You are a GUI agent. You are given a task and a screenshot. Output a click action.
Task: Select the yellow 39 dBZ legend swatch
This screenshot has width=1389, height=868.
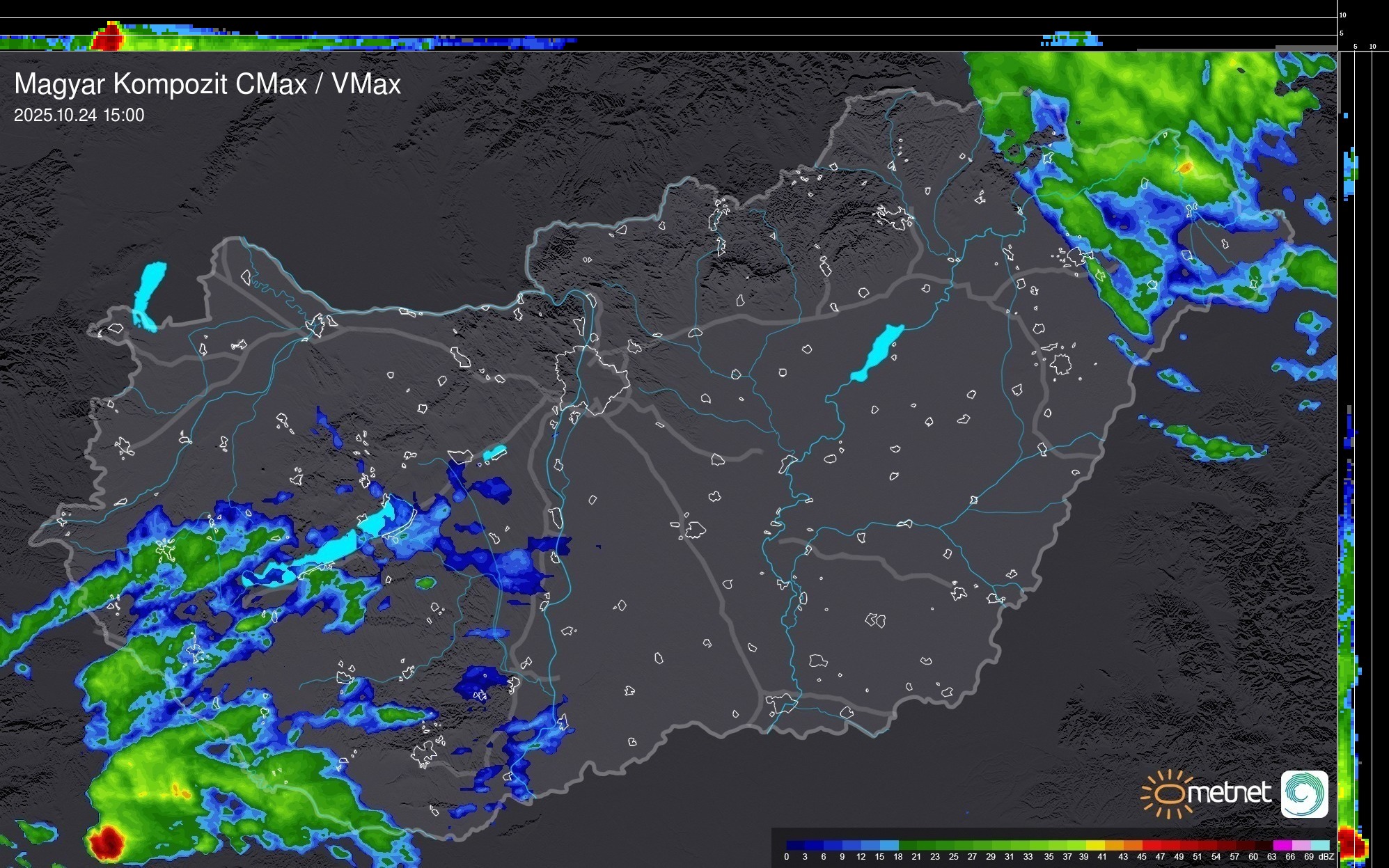click(x=1095, y=845)
